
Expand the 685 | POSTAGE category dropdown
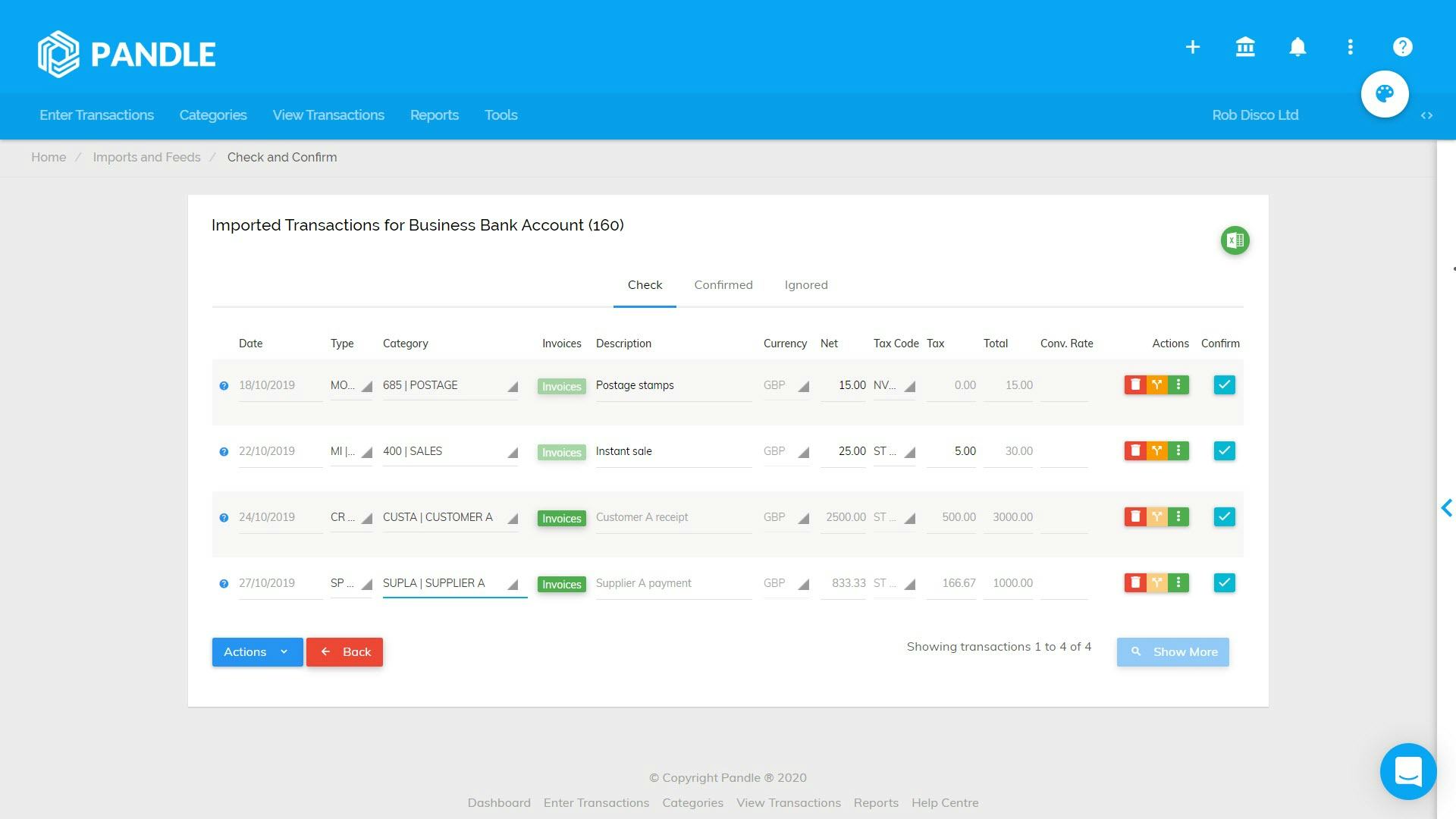tap(513, 387)
